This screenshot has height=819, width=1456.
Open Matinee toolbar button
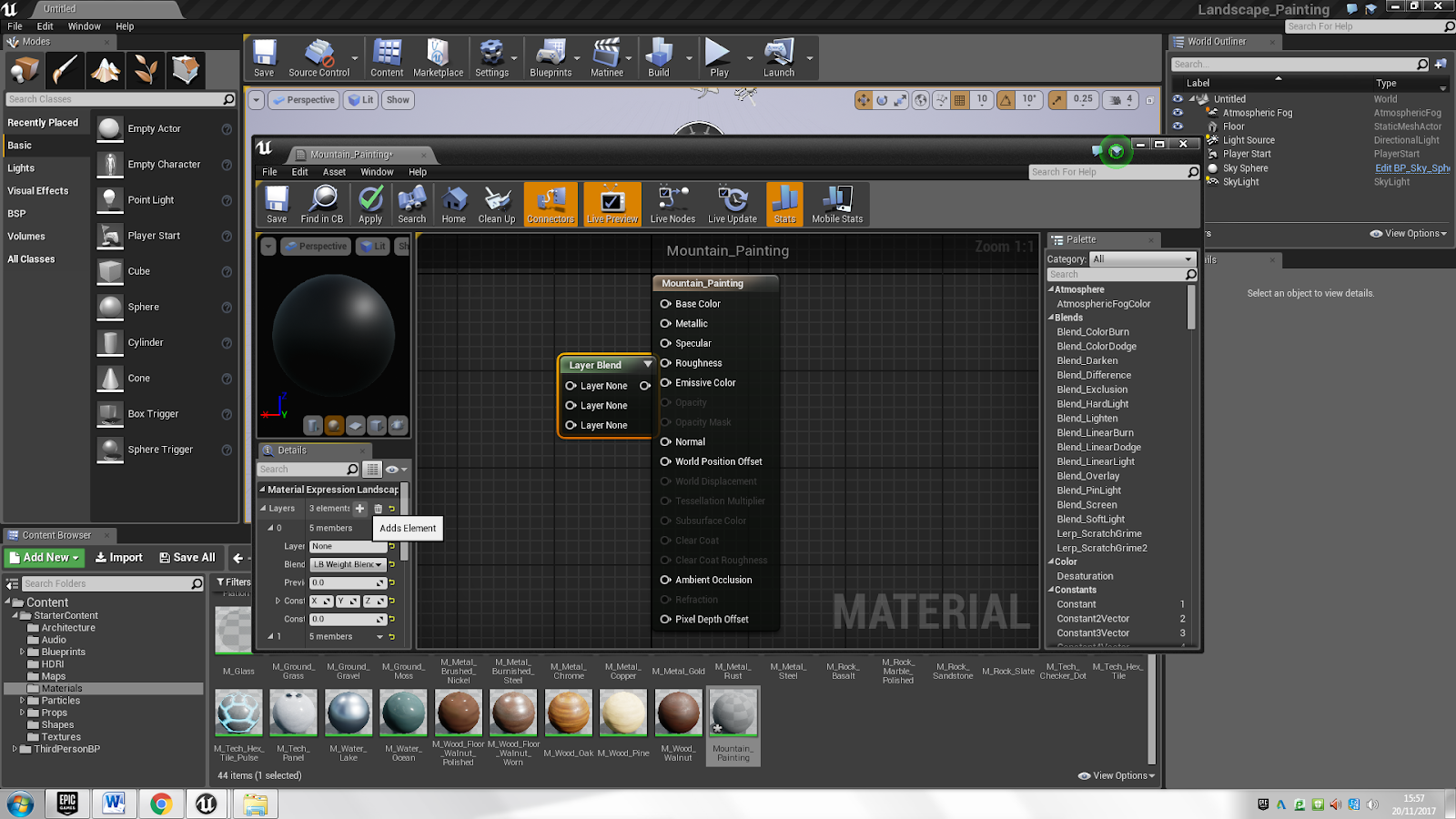(607, 58)
